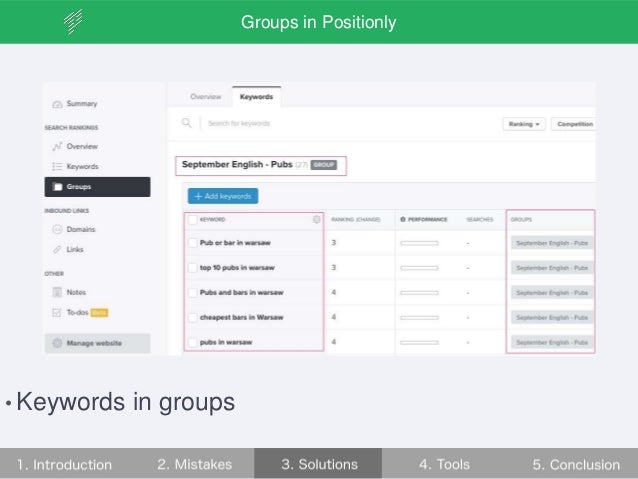Viewport: 638px width, 479px height.
Task: Open the Ranking dropdown
Action: coord(524,124)
